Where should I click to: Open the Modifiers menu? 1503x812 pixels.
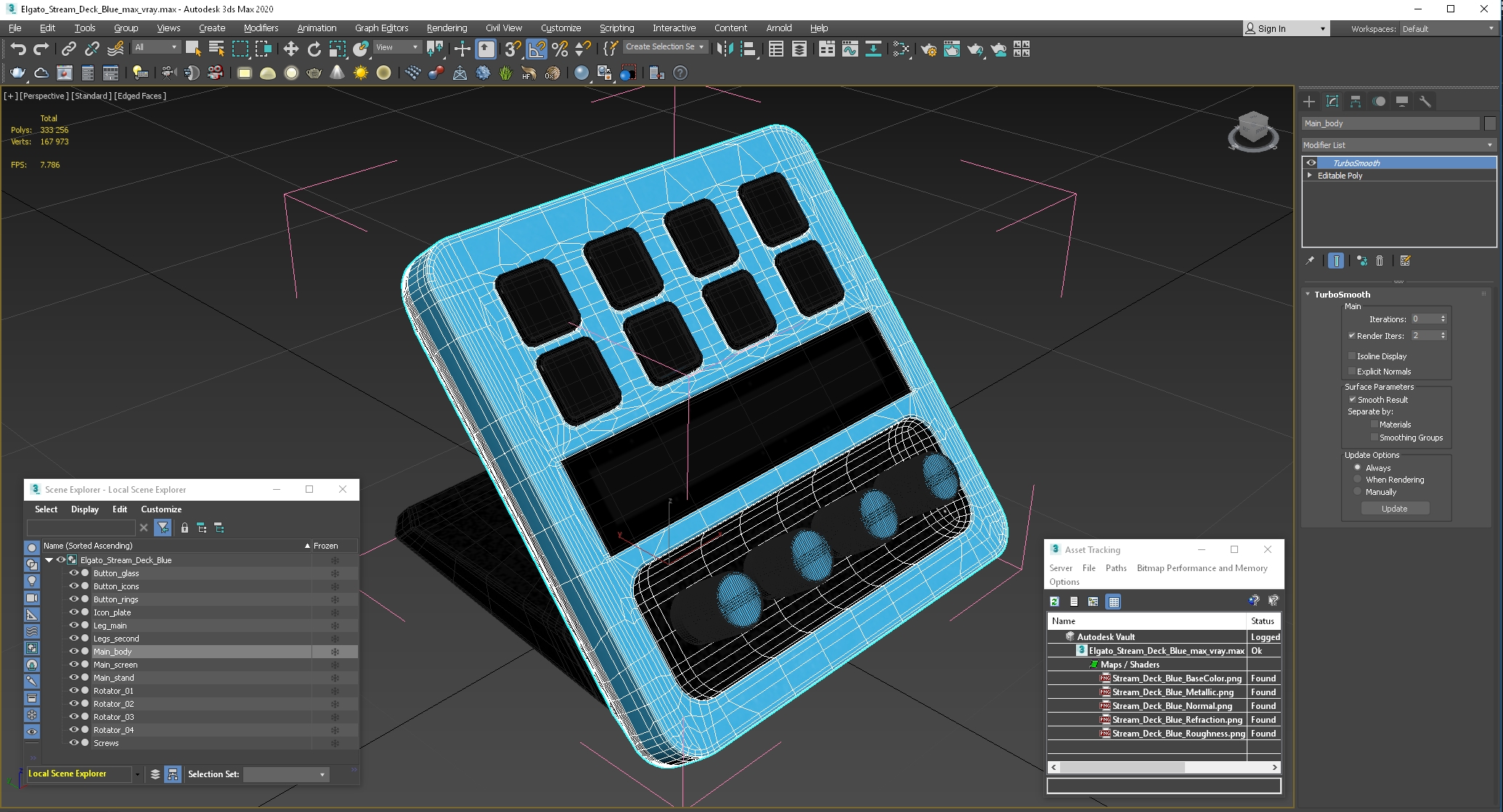[261, 28]
